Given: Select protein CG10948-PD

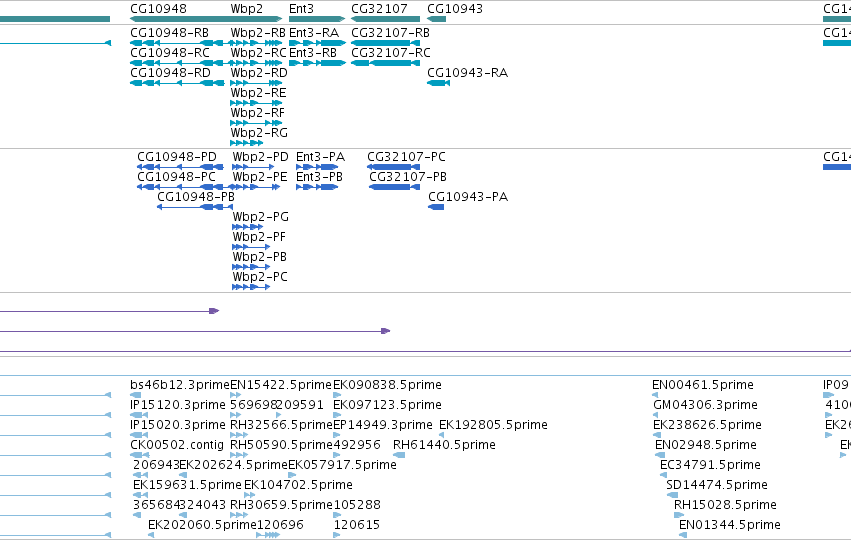Looking at the screenshot, I should (x=177, y=157).
